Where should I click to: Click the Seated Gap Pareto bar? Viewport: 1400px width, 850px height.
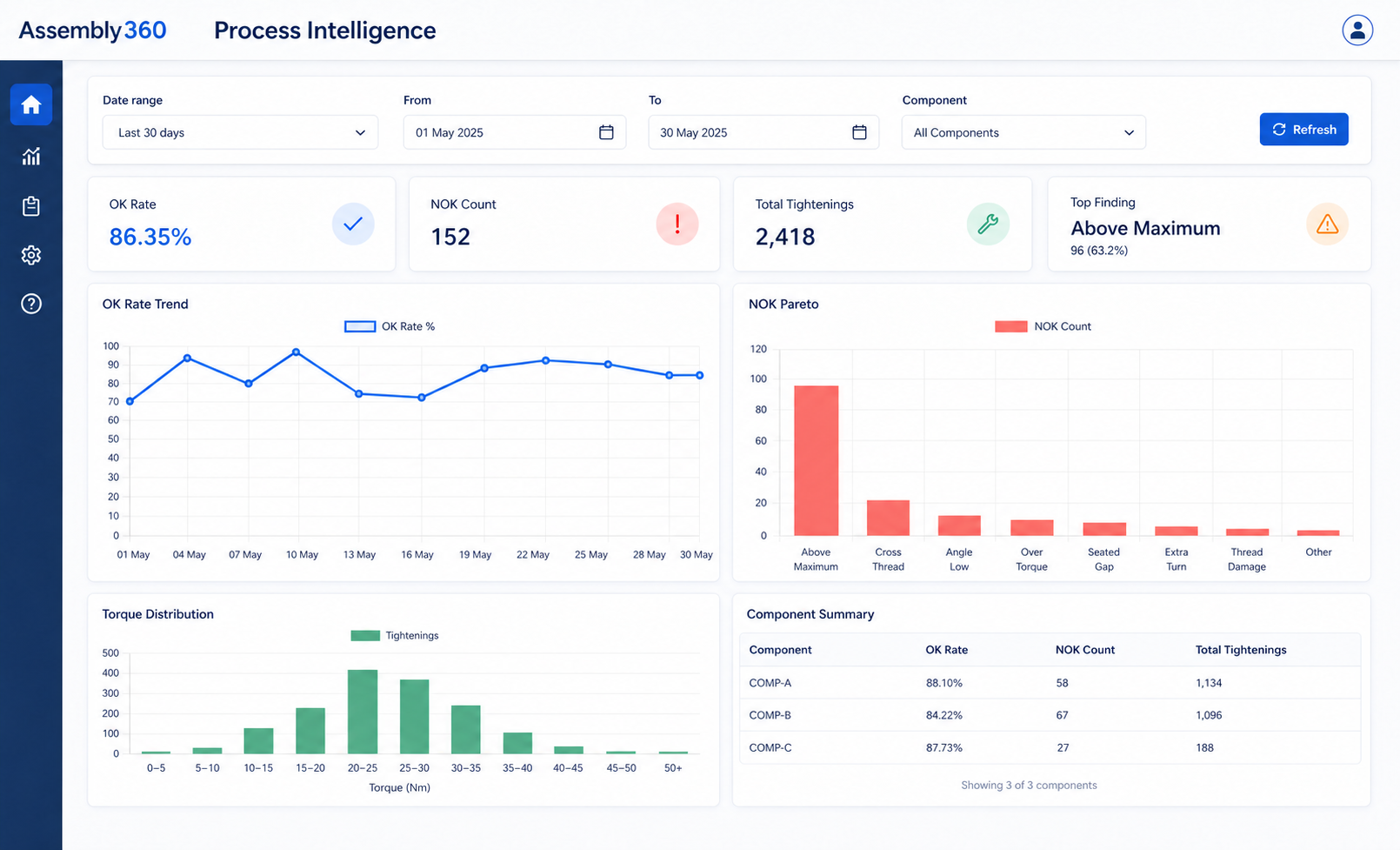click(x=1104, y=529)
